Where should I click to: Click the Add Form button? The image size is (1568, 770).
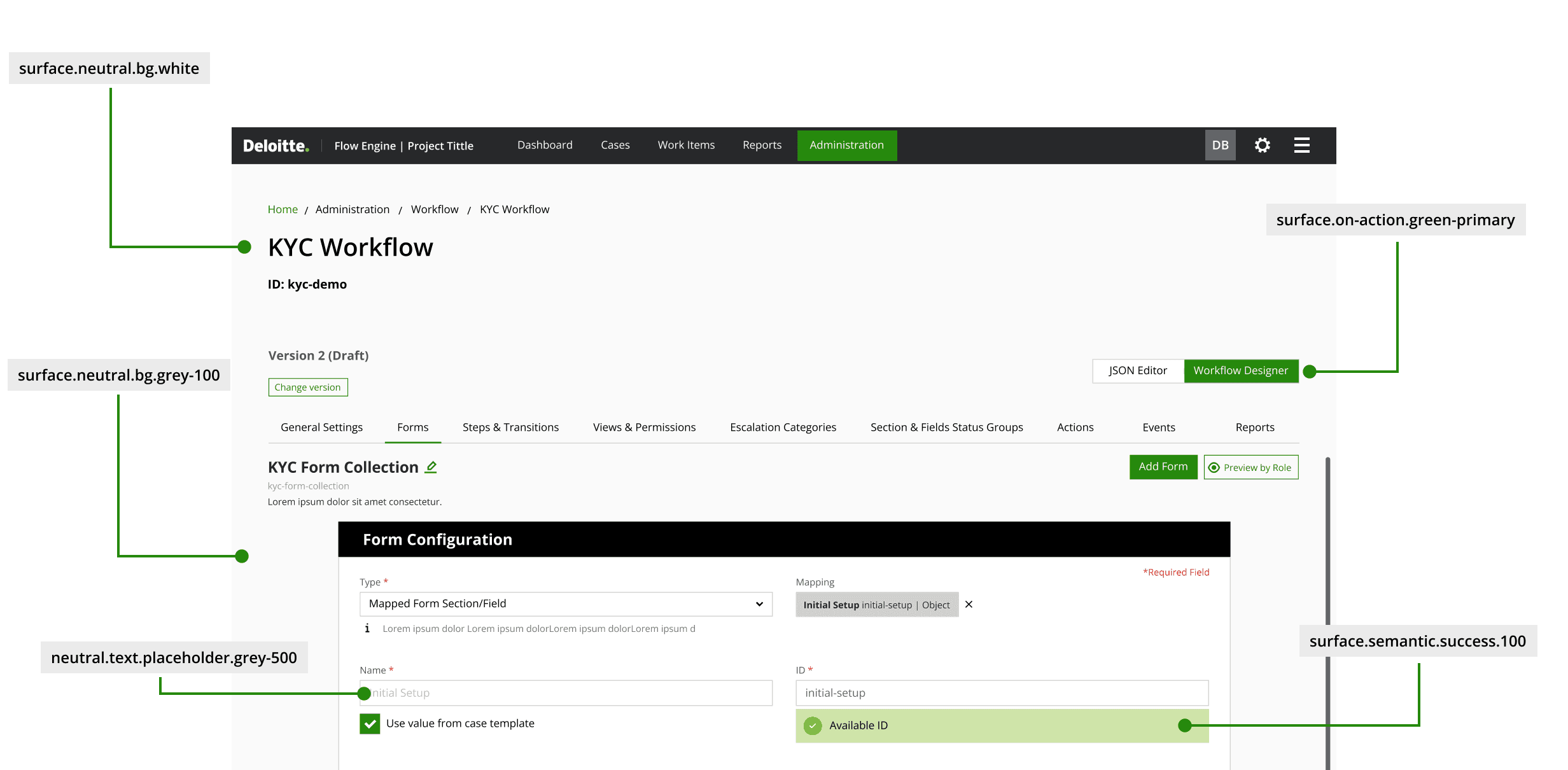tap(1163, 466)
